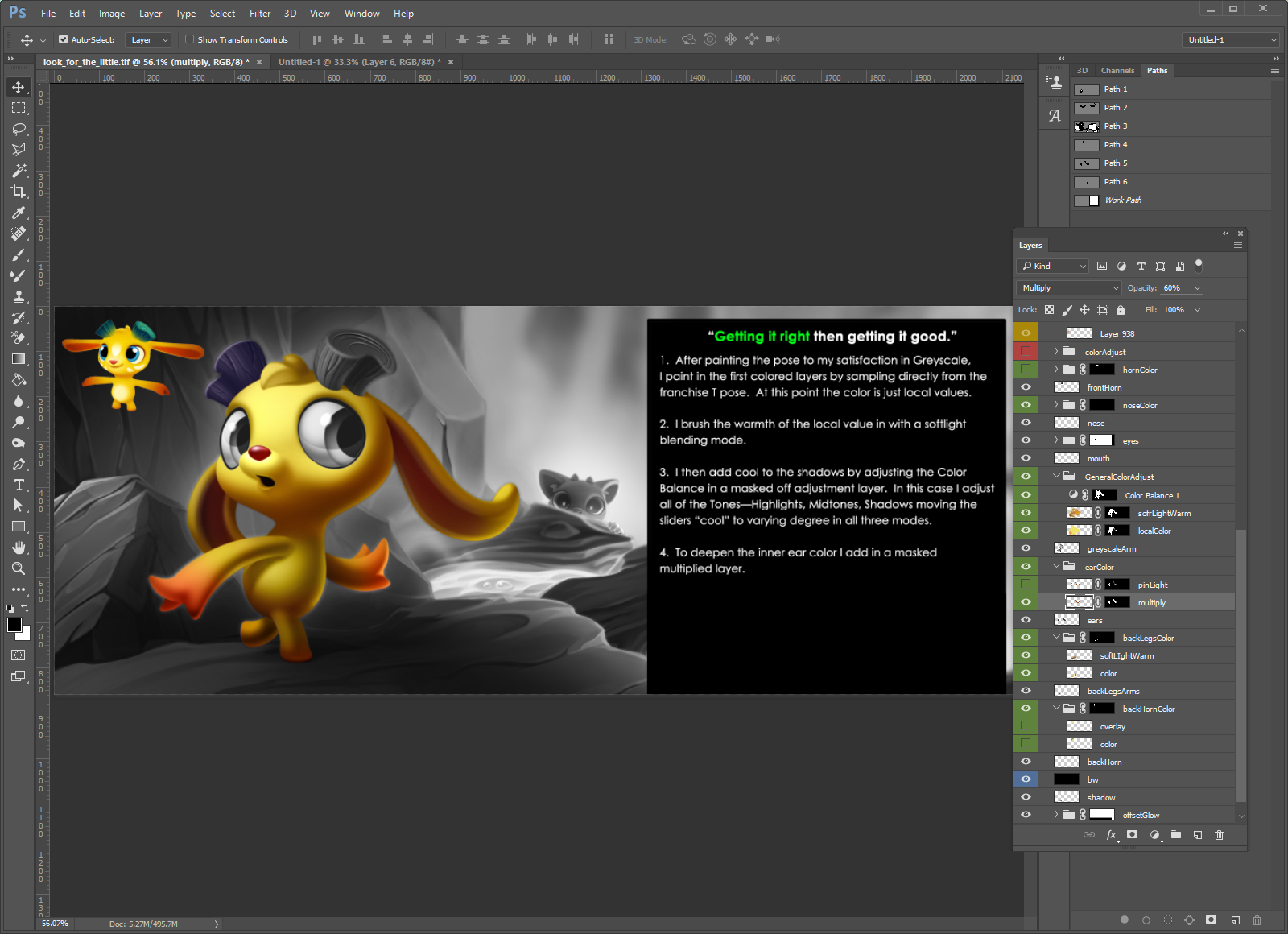1288x934 pixels.
Task: Create a new group folder icon
Action: coord(1176,835)
